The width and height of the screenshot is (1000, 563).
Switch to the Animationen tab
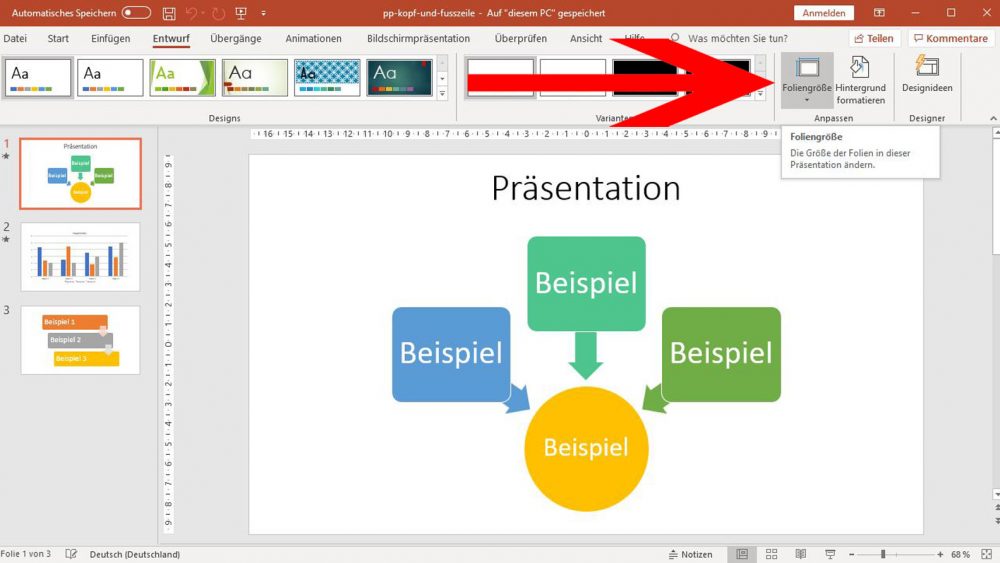313,38
